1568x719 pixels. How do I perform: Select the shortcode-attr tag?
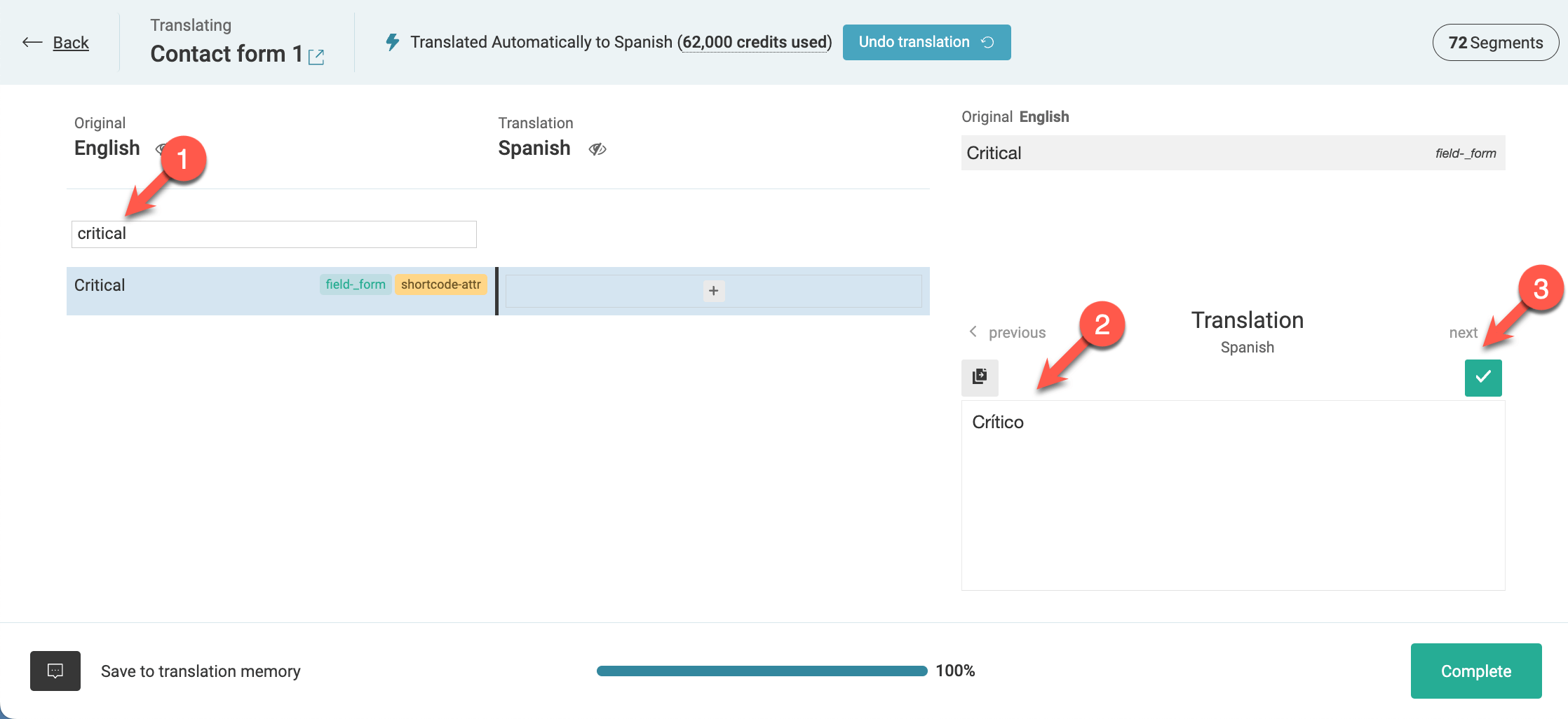tap(440, 285)
